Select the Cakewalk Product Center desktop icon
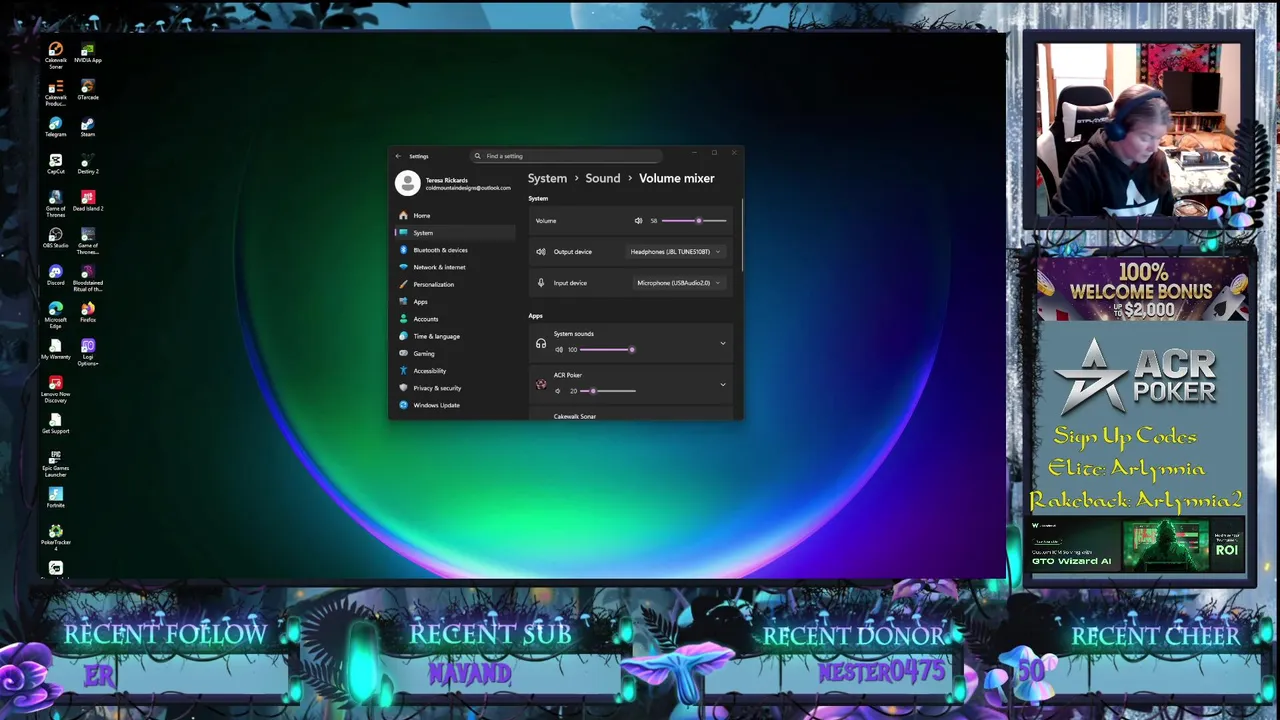 tap(56, 92)
